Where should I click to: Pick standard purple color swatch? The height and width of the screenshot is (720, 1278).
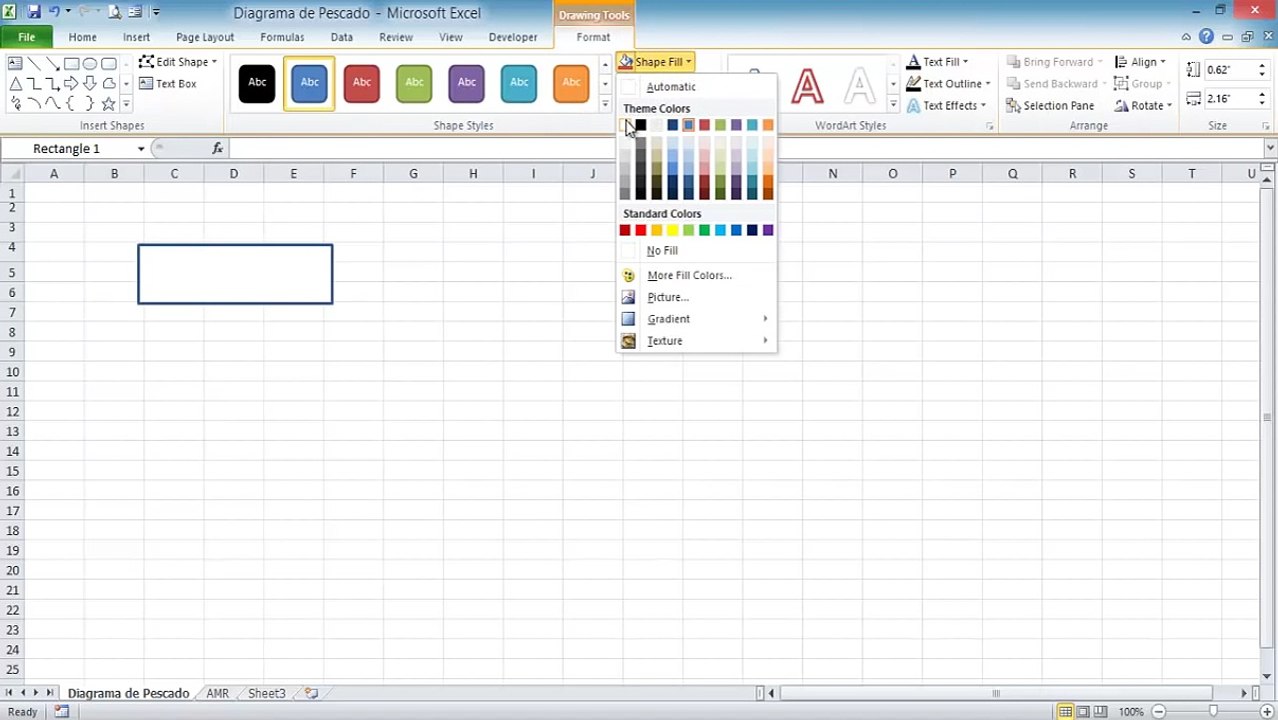[x=768, y=230]
